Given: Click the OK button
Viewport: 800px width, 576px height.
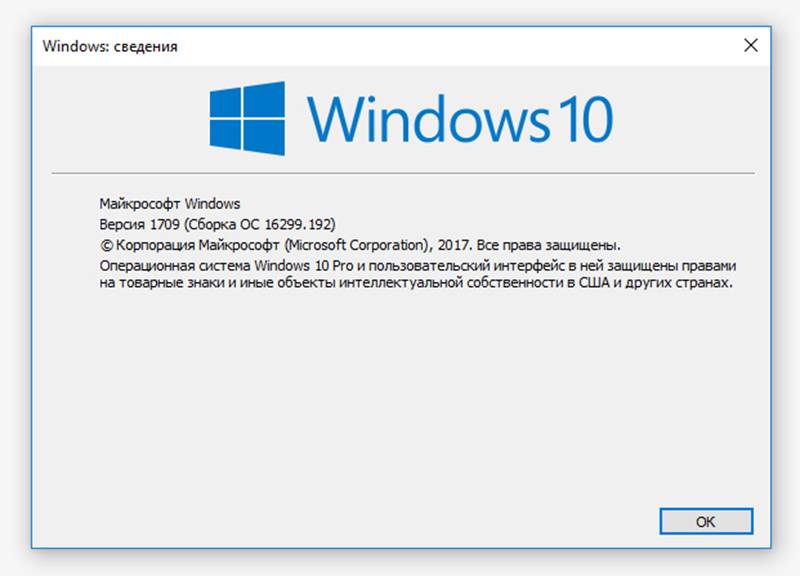Looking at the screenshot, I should 706,521.
